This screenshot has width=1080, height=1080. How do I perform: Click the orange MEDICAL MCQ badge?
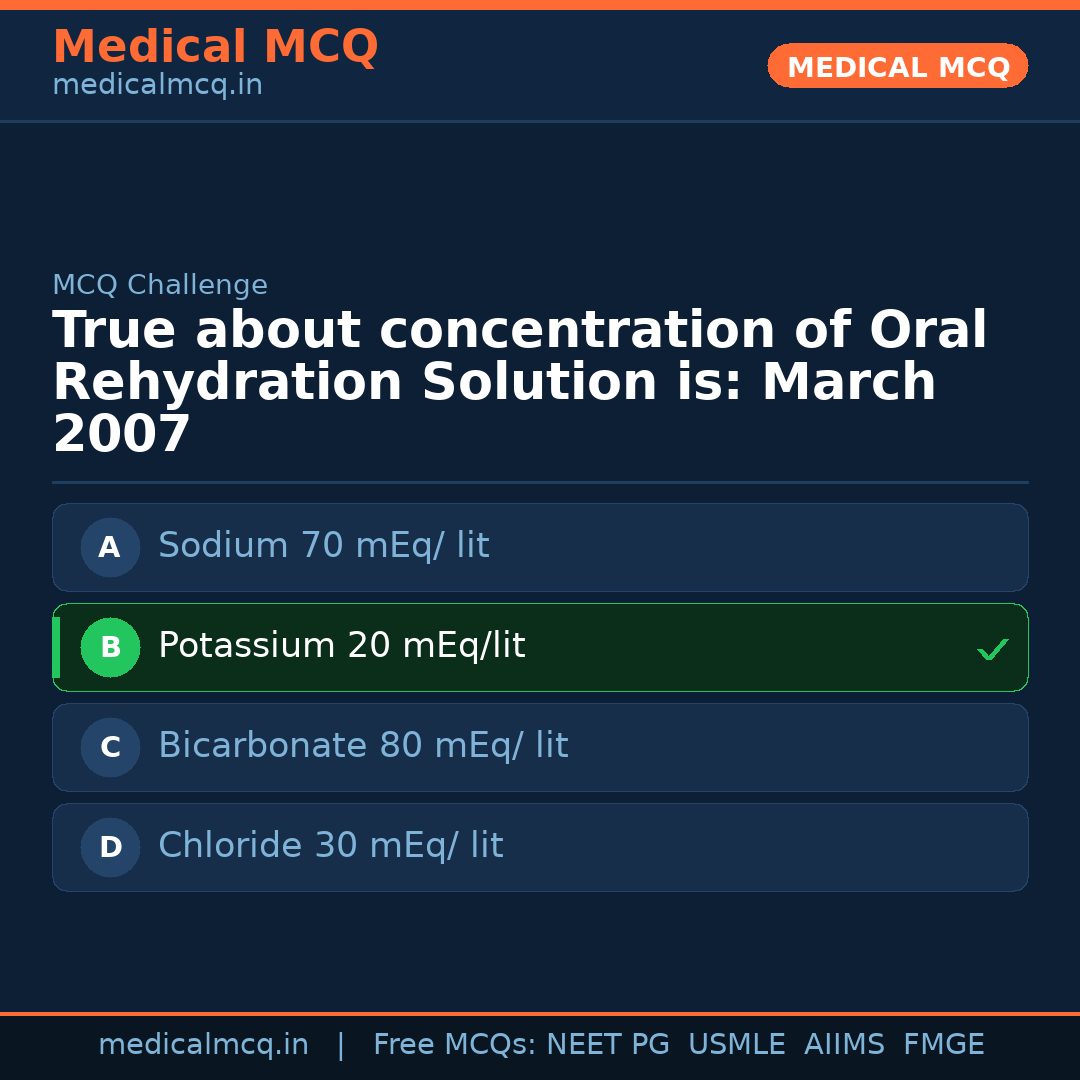point(897,67)
